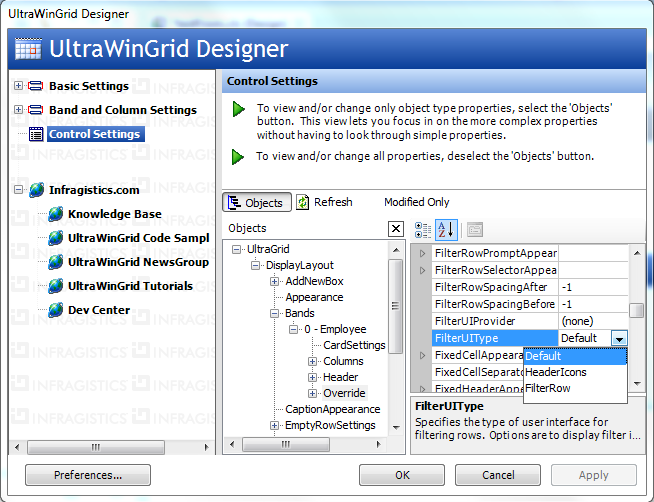
Task: Toggle the Objects button
Action: point(257,202)
